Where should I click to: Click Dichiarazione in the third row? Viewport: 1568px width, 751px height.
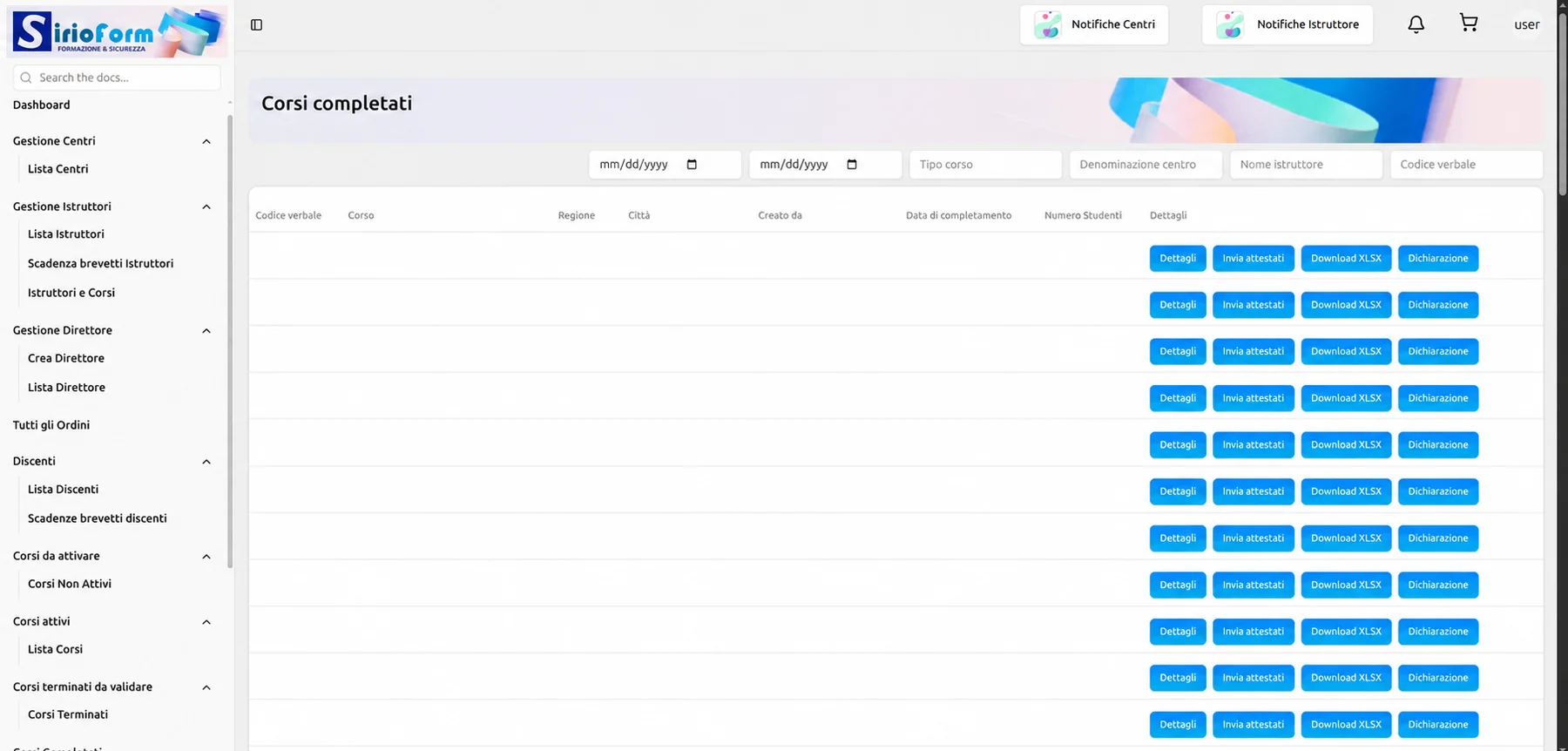pos(1438,352)
